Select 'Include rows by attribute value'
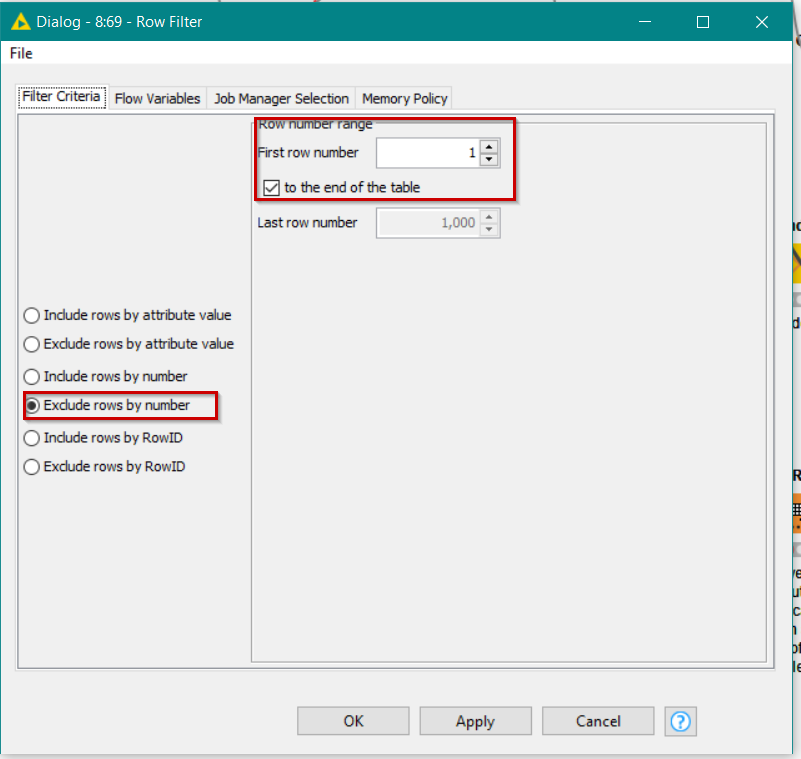Screen dimensions: 801x759 [31, 315]
